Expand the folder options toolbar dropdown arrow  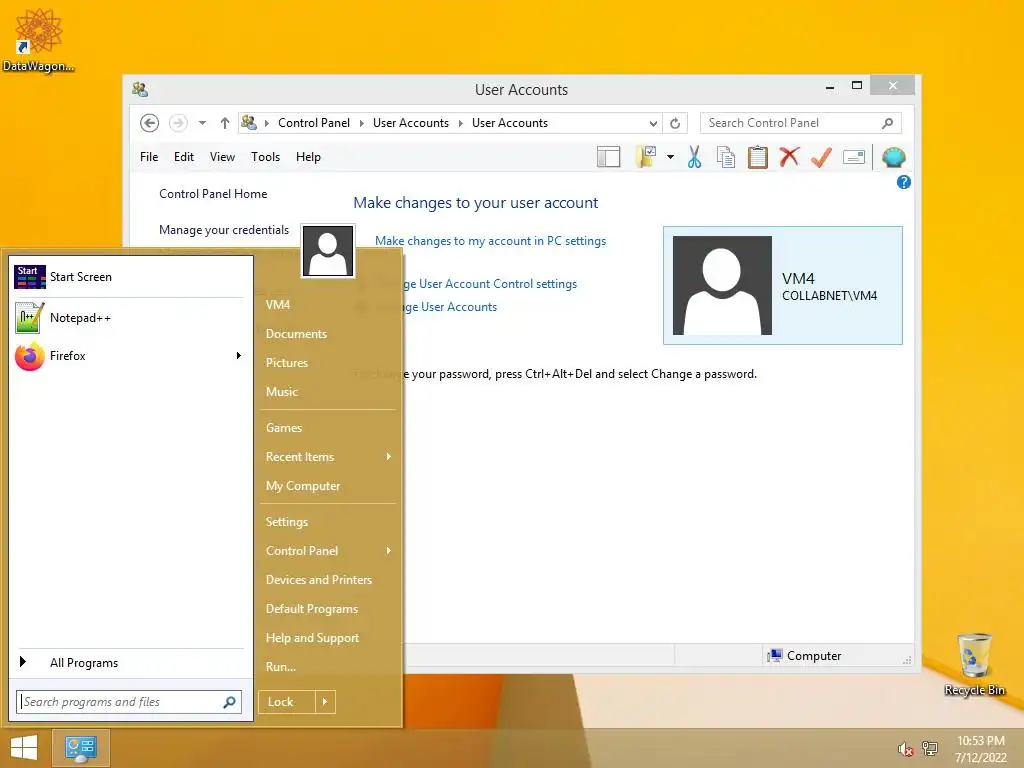(670, 157)
